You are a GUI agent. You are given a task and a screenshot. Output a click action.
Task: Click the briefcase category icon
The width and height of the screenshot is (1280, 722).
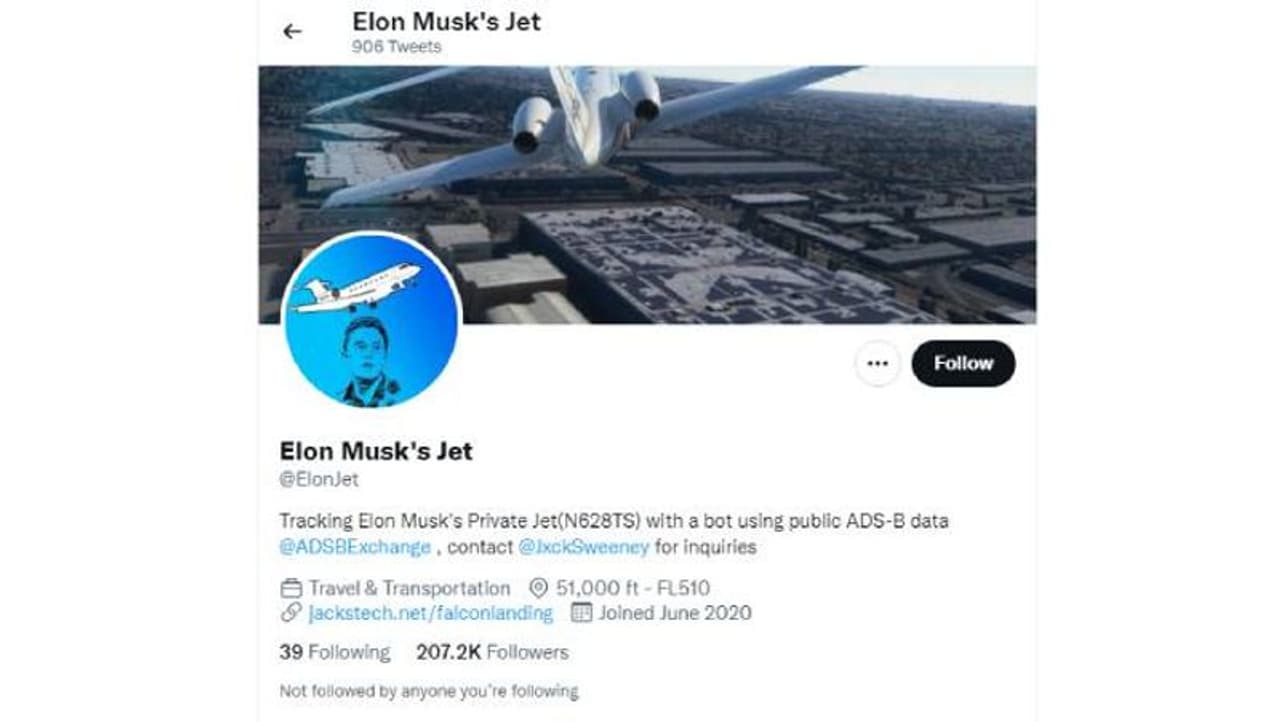pos(291,588)
